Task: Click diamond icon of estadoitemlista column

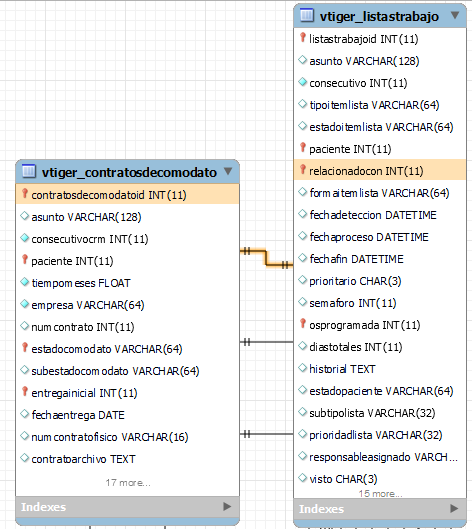Action: pyautogui.click(x=303, y=126)
